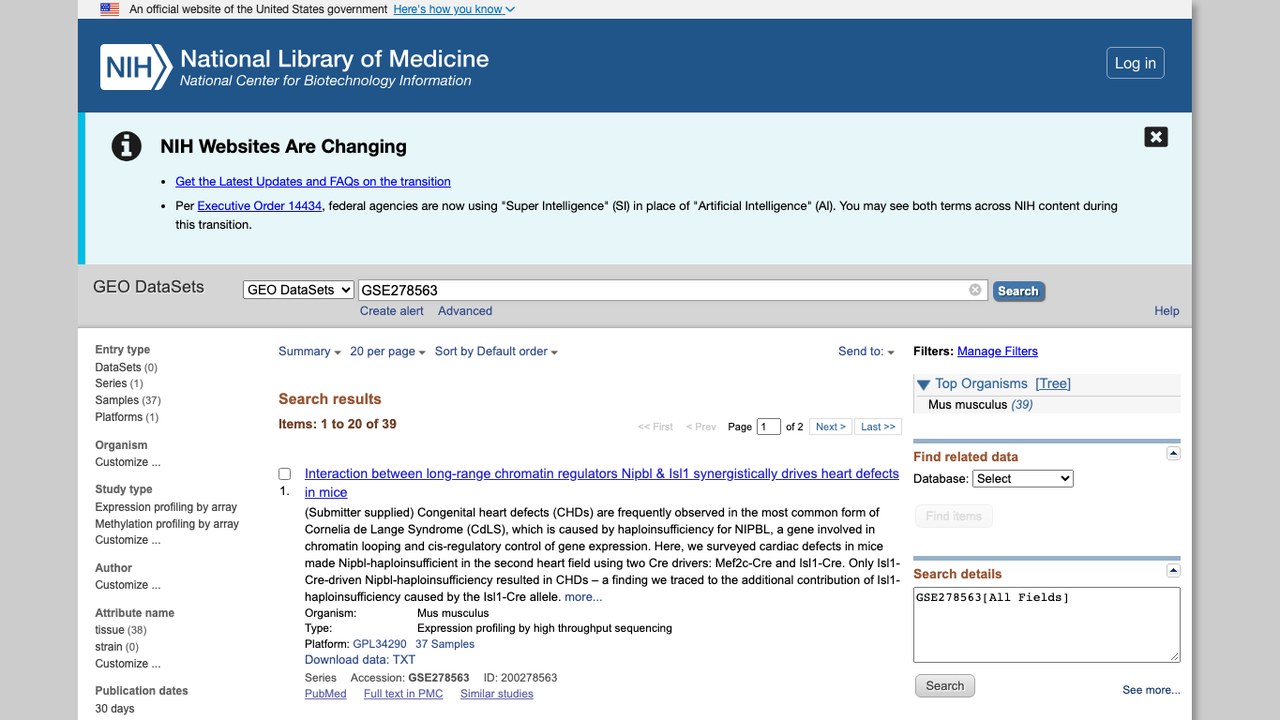The image size is (1280, 720).
Task: Open the Help link
Action: (x=1167, y=311)
